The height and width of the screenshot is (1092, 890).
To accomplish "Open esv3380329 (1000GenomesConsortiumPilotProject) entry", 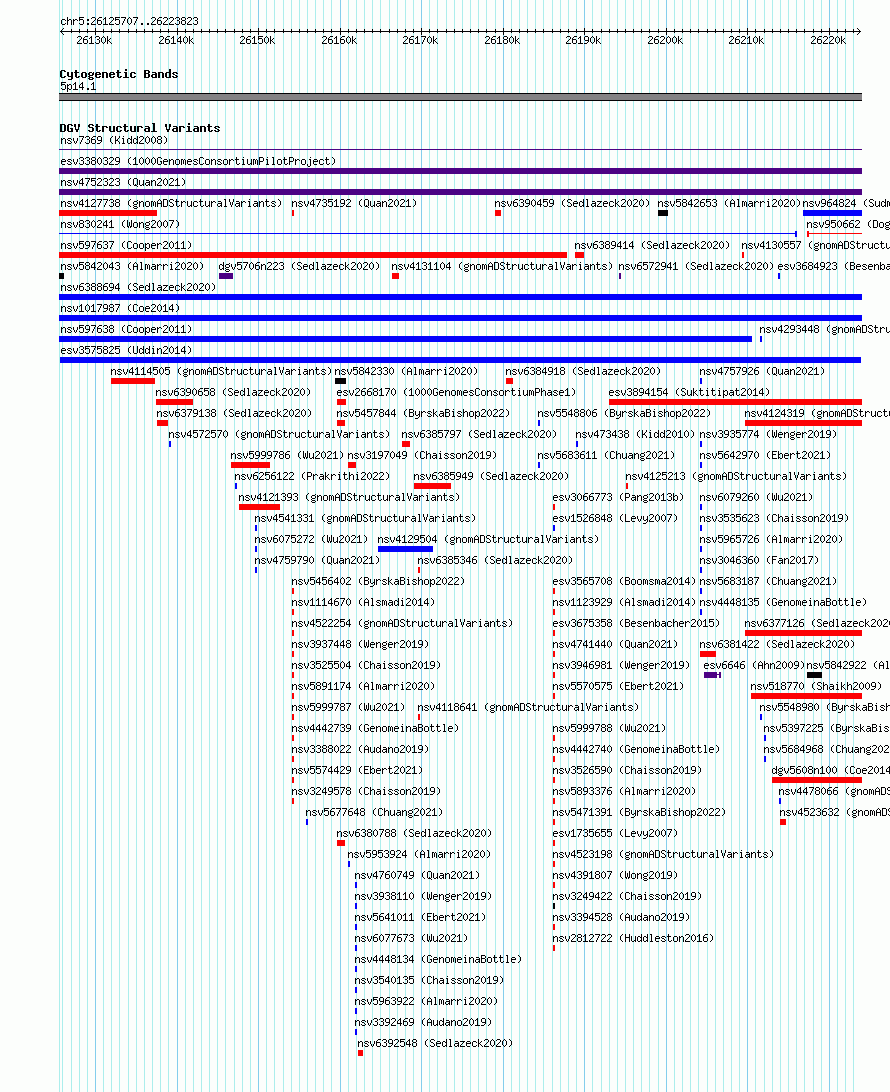I will [198, 161].
